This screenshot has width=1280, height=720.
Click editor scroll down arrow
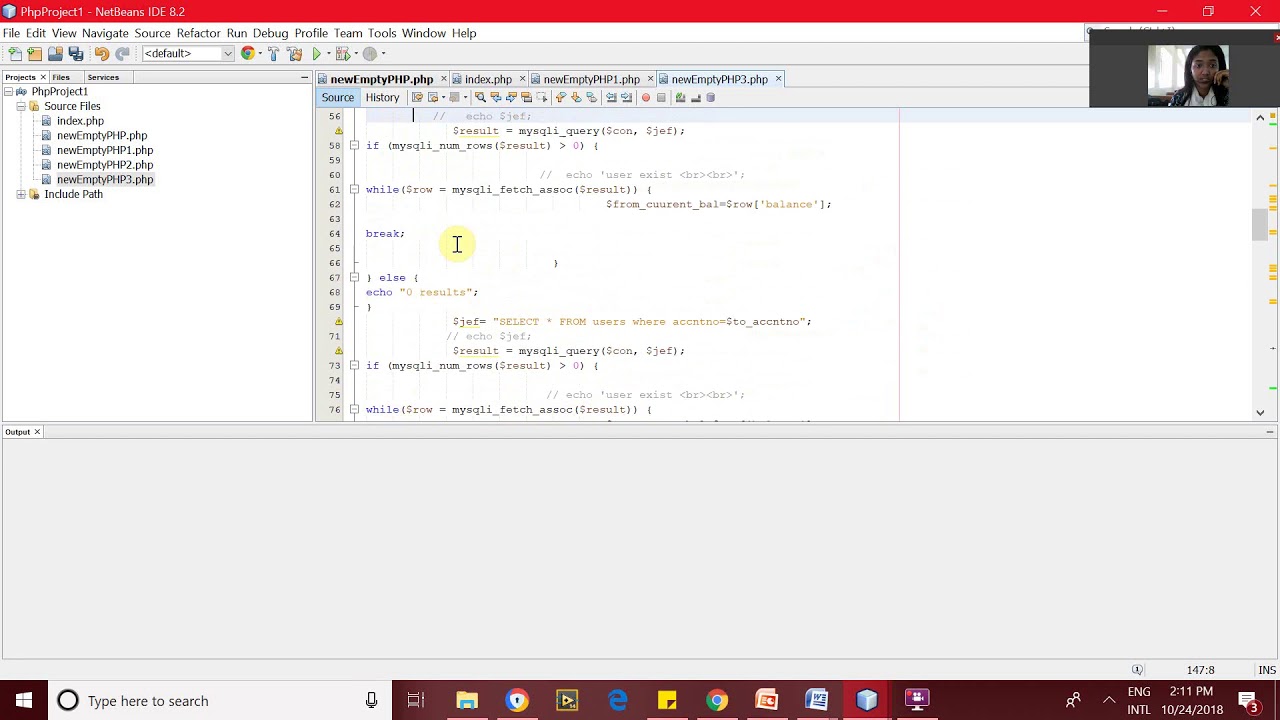(x=1260, y=412)
